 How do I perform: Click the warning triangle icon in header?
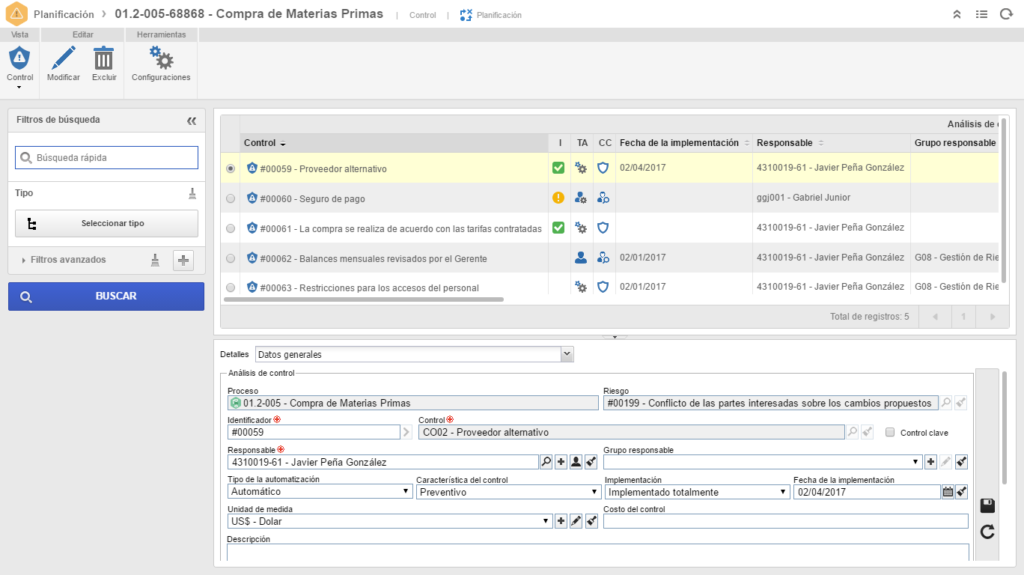[16, 13]
